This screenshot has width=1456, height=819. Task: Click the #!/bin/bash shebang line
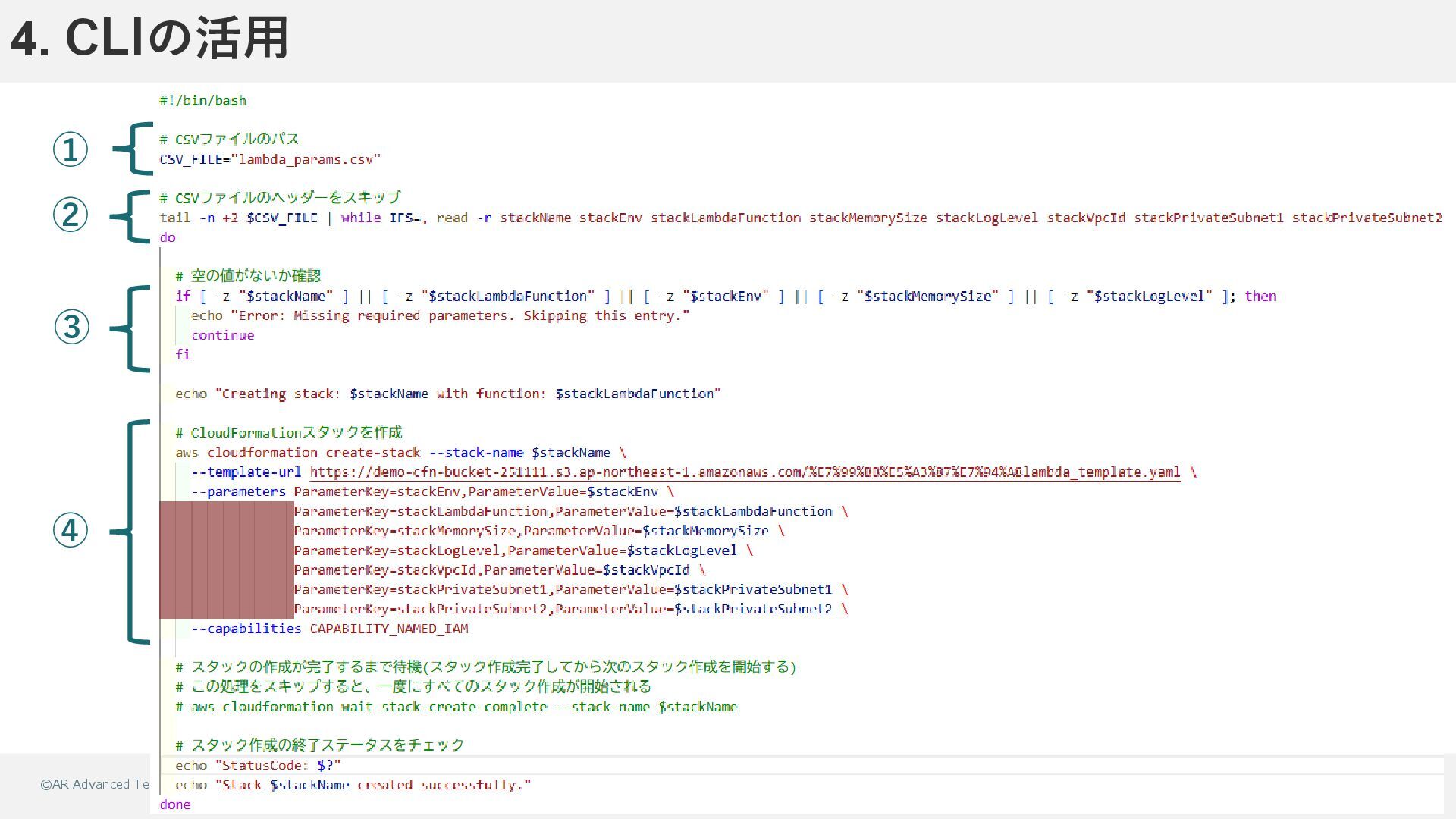202,101
